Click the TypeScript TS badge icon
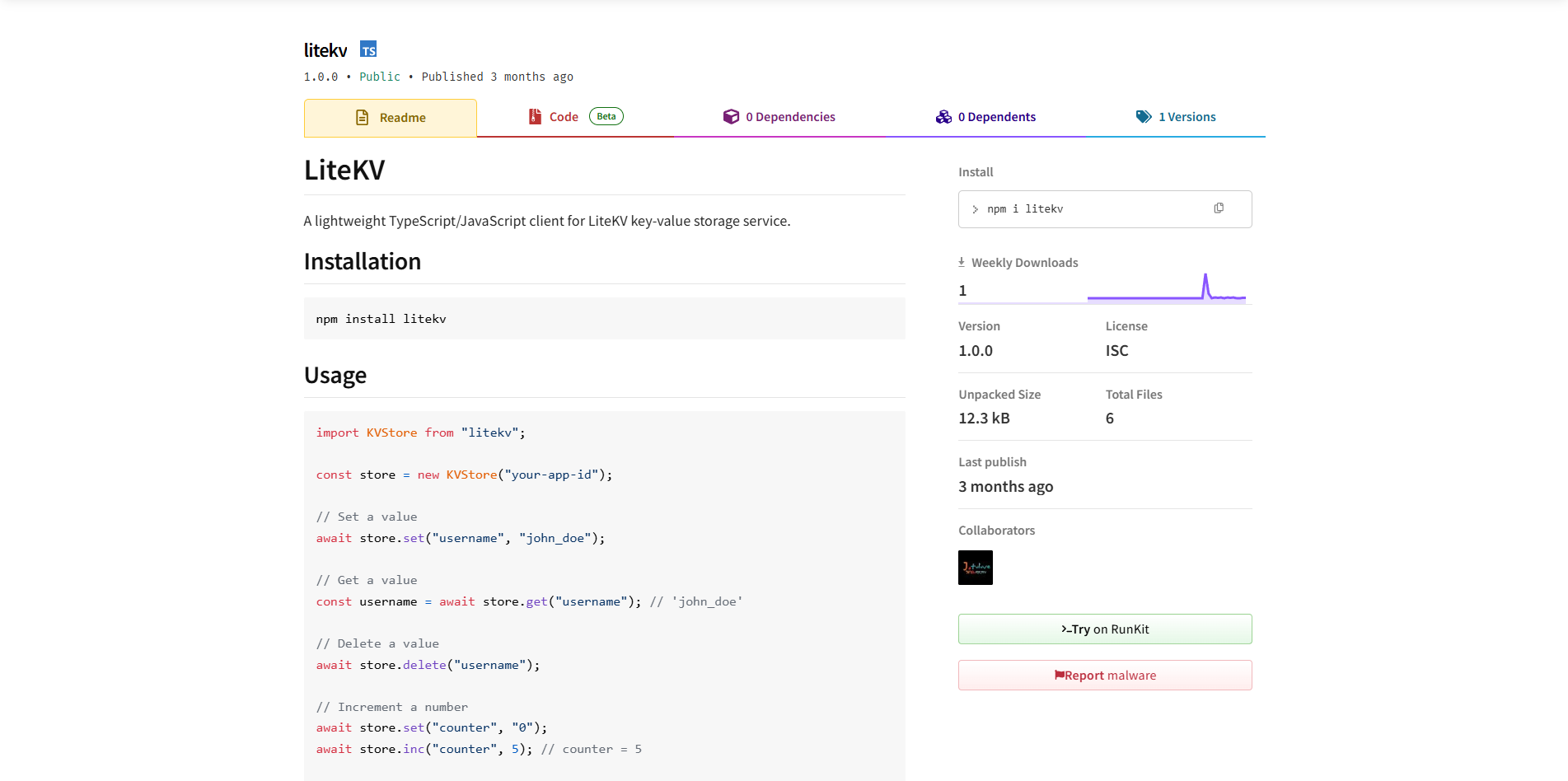 (368, 49)
